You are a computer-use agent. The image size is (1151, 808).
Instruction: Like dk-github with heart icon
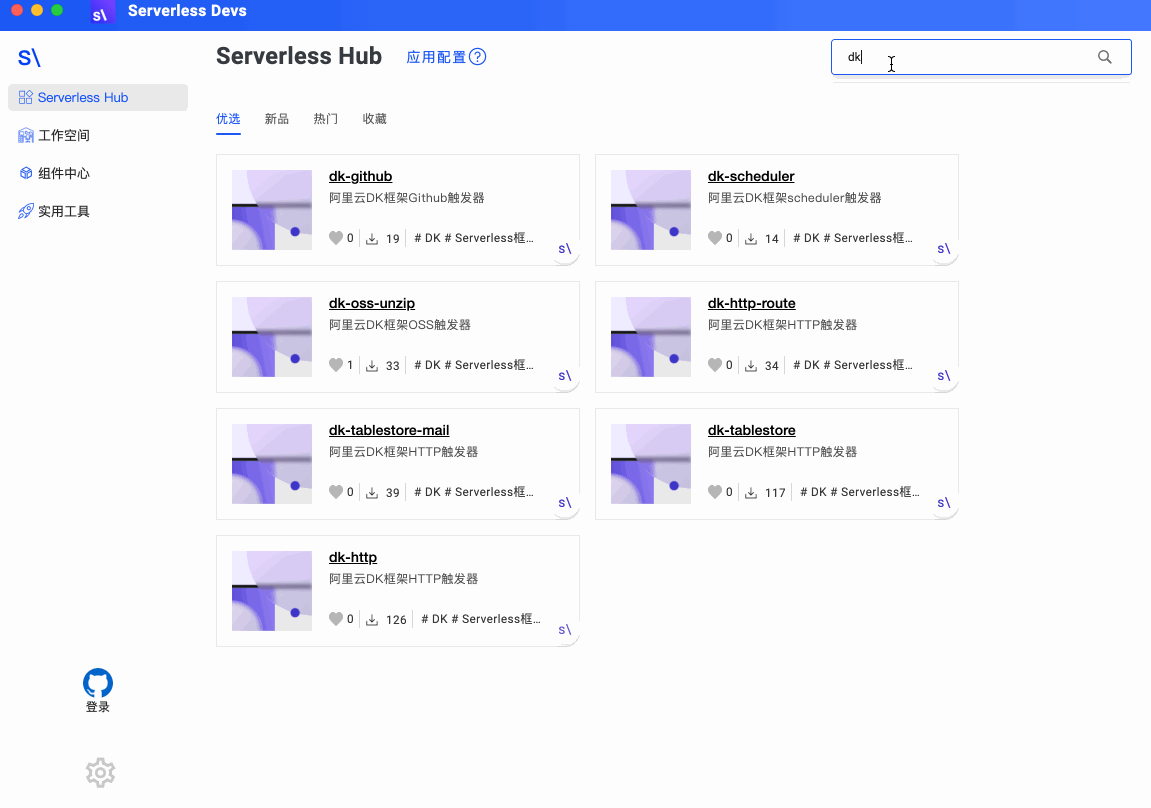coord(335,238)
